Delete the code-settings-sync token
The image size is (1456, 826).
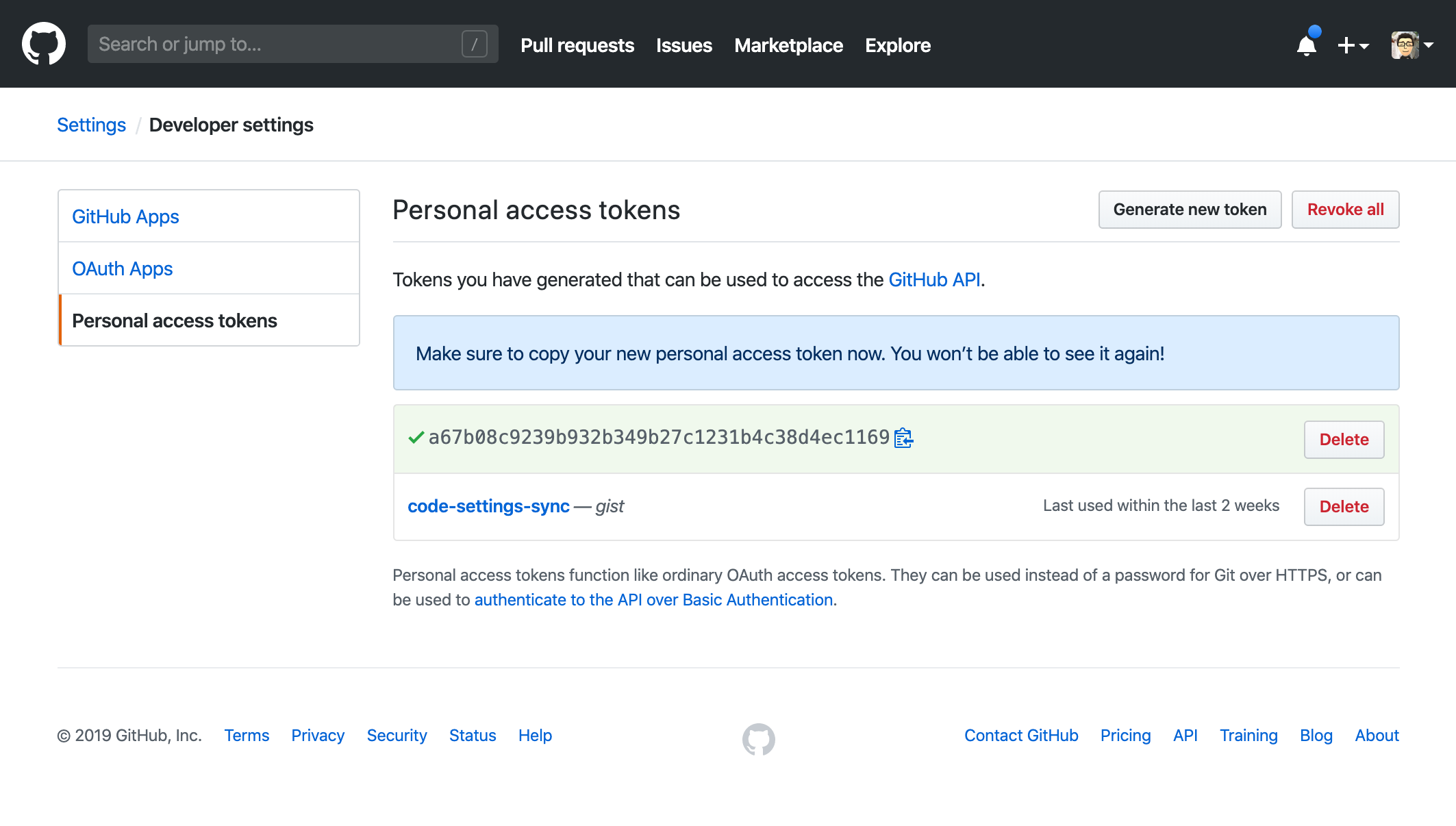[1344, 506]
